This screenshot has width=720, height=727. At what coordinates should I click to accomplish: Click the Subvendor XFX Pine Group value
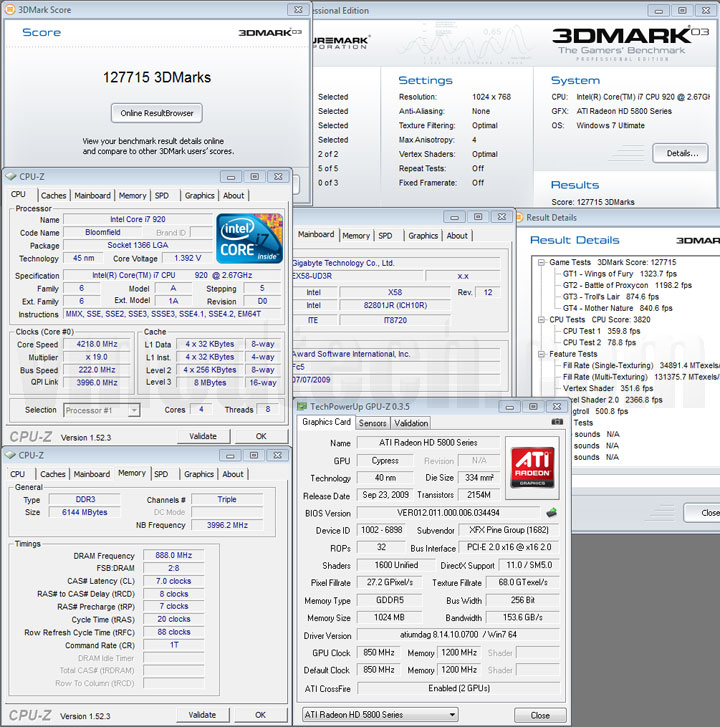click(509, 530)
